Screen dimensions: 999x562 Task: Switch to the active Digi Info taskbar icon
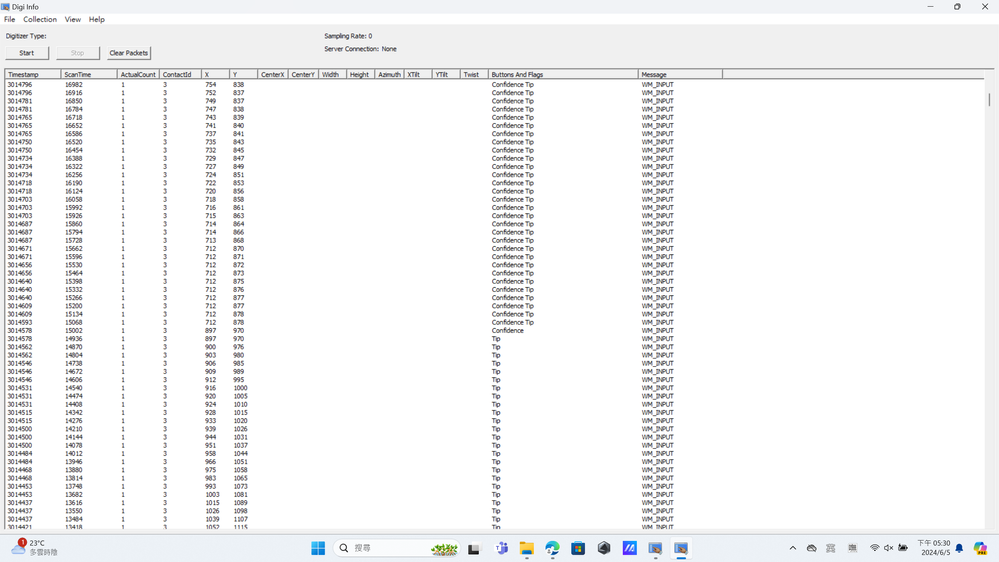tap(681, 548)
